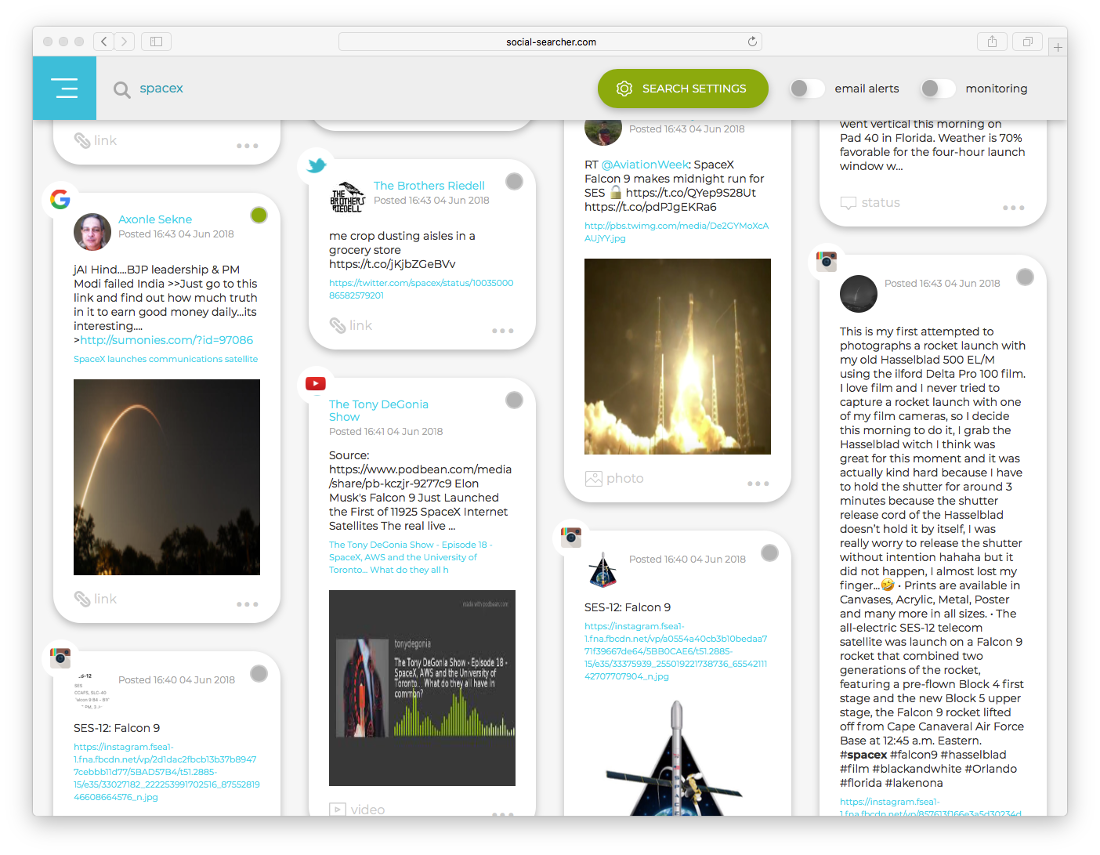Click link icon under Brothers Riedell post

coord(337,325)
